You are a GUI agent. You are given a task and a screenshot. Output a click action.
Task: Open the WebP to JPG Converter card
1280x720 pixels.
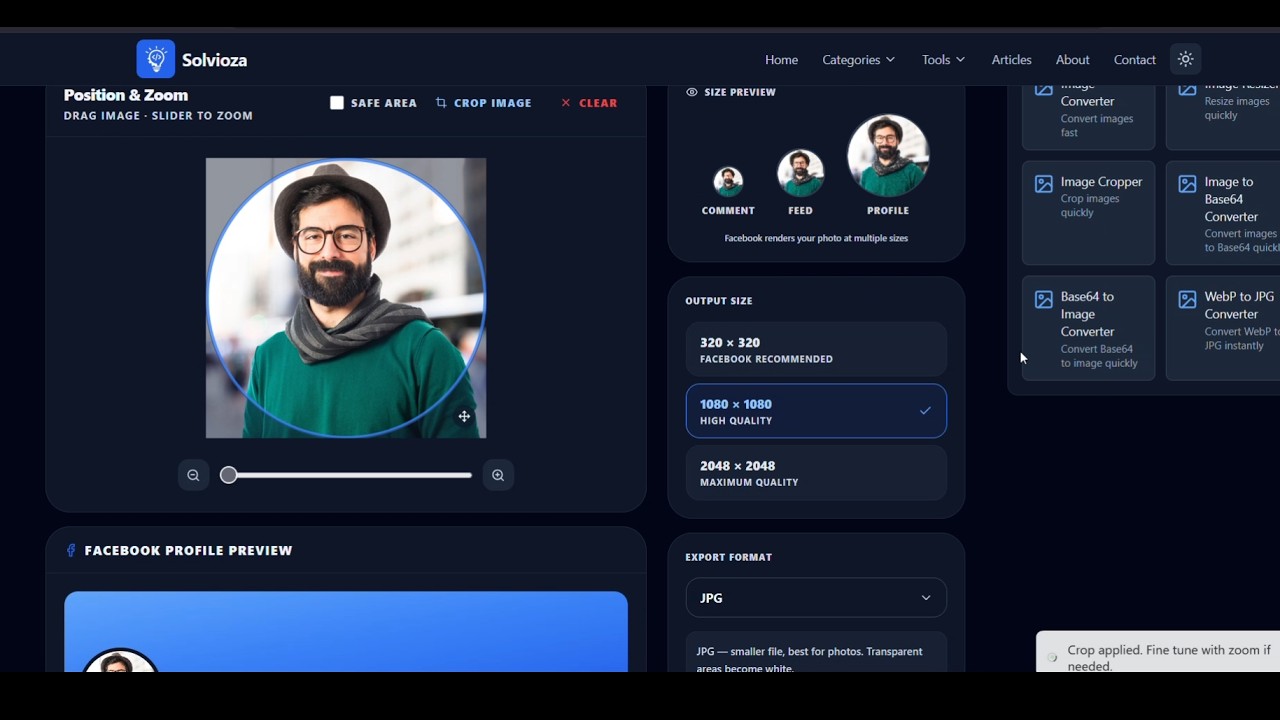pyautogui.click(x=1222, y=328)
